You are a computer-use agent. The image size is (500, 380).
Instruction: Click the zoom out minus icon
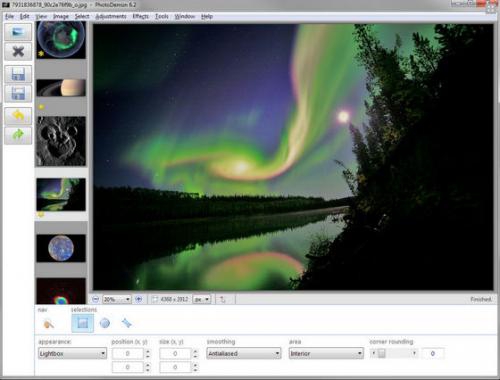(96, 299)
